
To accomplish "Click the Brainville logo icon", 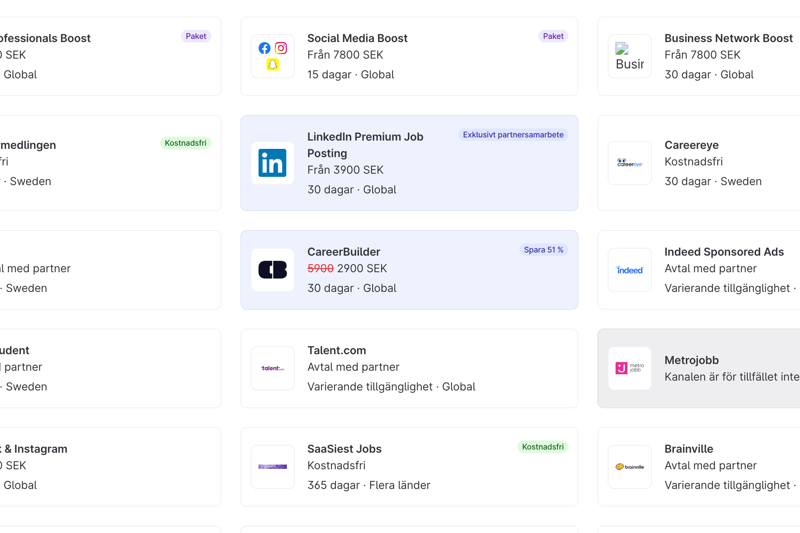I will [x=629, y=467].
